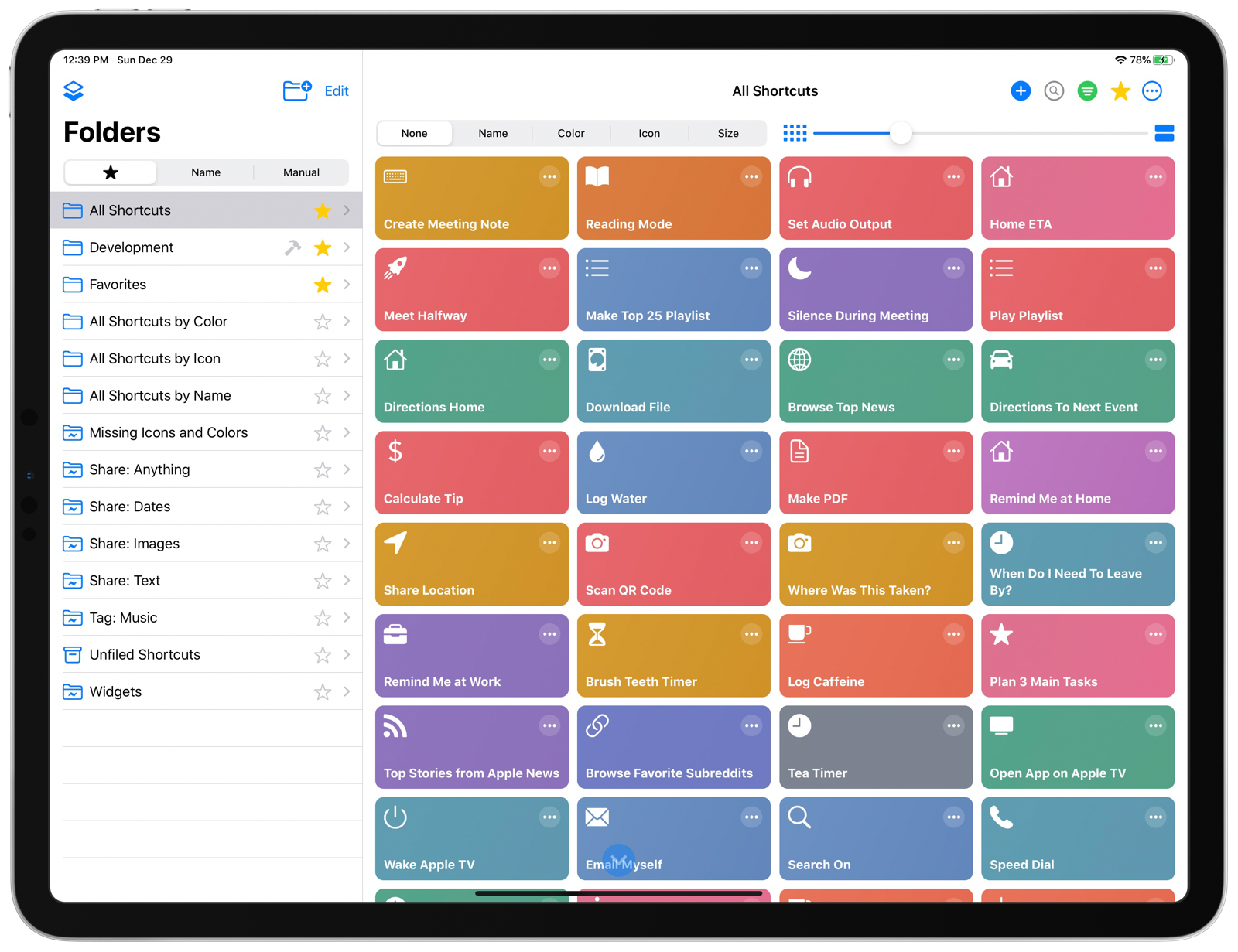Image resolution: width=1238 pixels, height=952 pixels.
Task: Star the Tag: Music folder
Action: click(323, 618)
